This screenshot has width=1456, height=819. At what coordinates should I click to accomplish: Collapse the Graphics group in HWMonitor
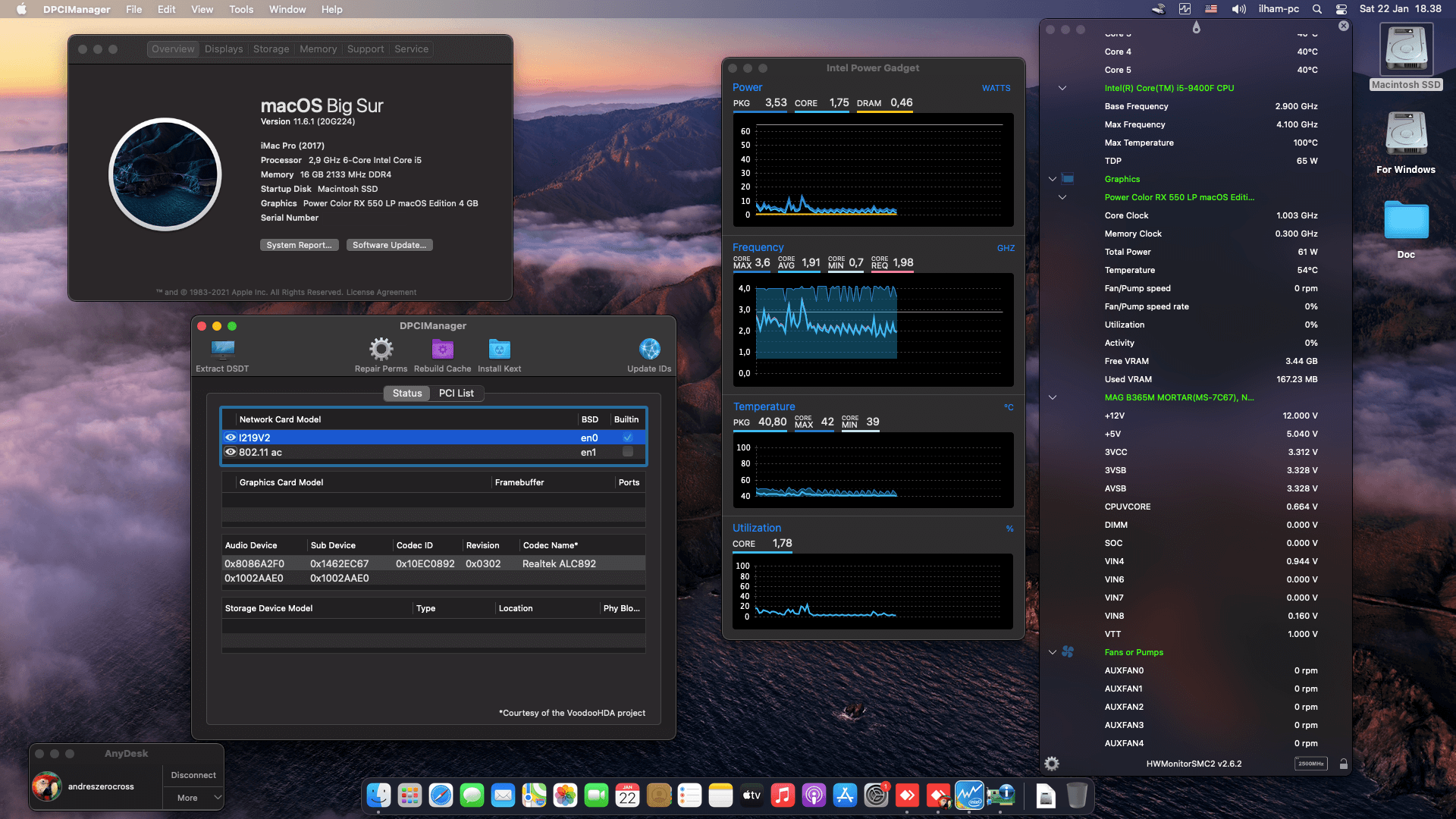click(x=1053, y=179)
